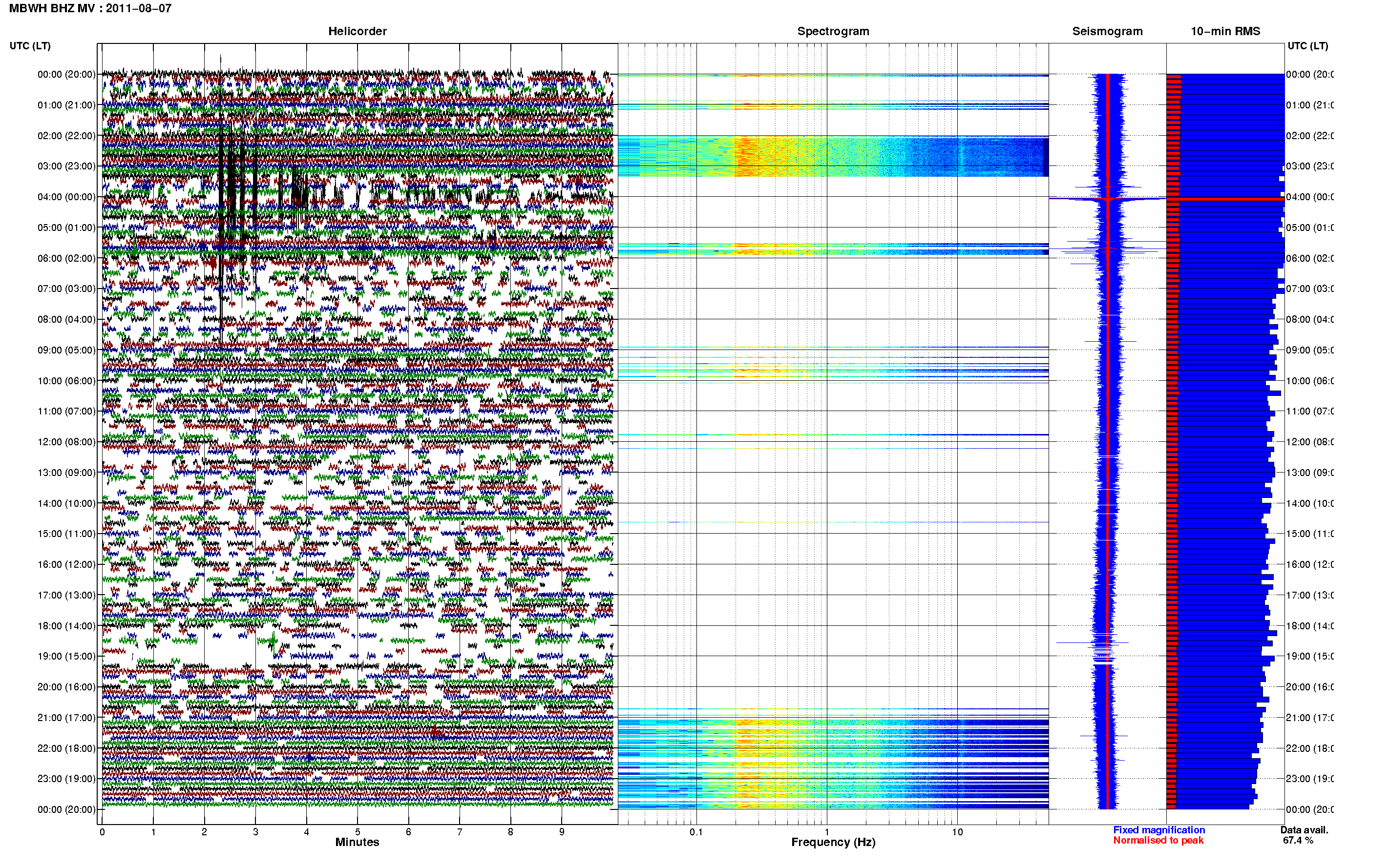
Task: Click the 0.1 frequency tick label
Action: pyautogui.click(x=696, y=832)
